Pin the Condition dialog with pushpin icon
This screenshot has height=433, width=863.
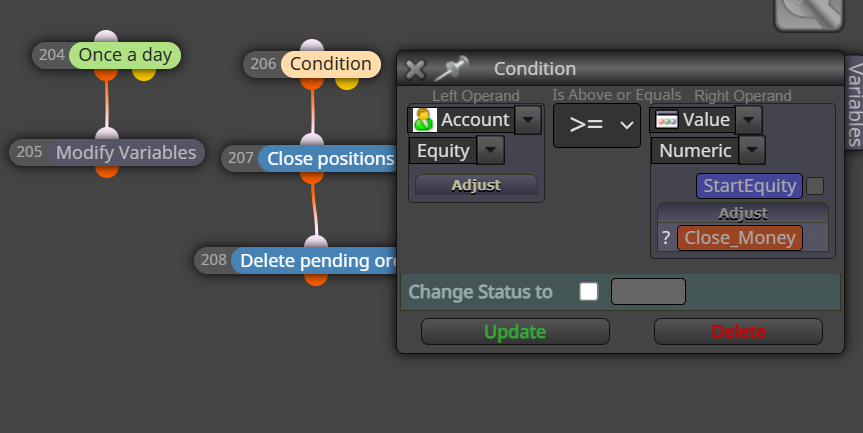[x=451, y=69]
